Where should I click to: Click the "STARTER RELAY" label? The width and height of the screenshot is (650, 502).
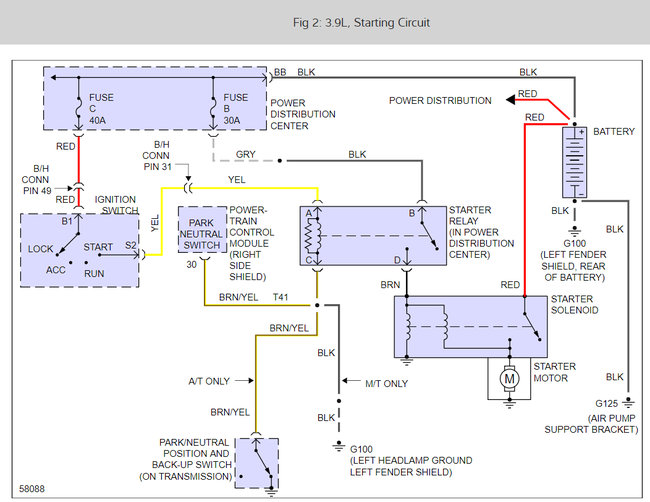point(470,216)
